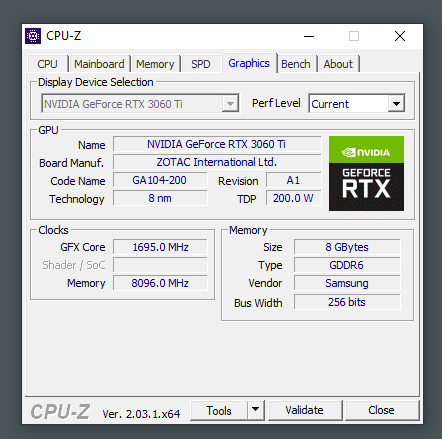This screenshot has height=439, width=442.
Task: Click the NVIDIA GeForce RTX logo image
Action: [x=366, y=173]
